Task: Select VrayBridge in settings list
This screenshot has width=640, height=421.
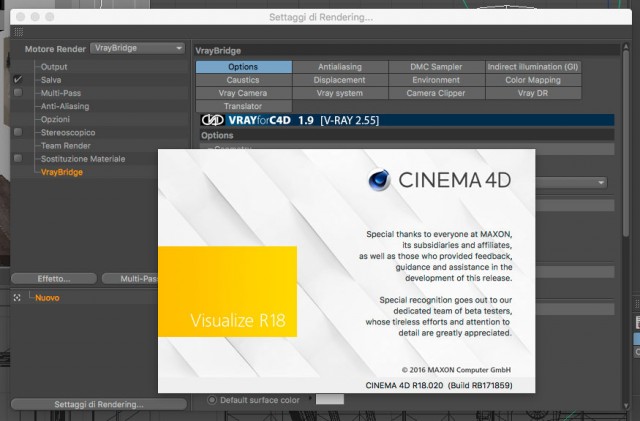Action: click(62, 172)
